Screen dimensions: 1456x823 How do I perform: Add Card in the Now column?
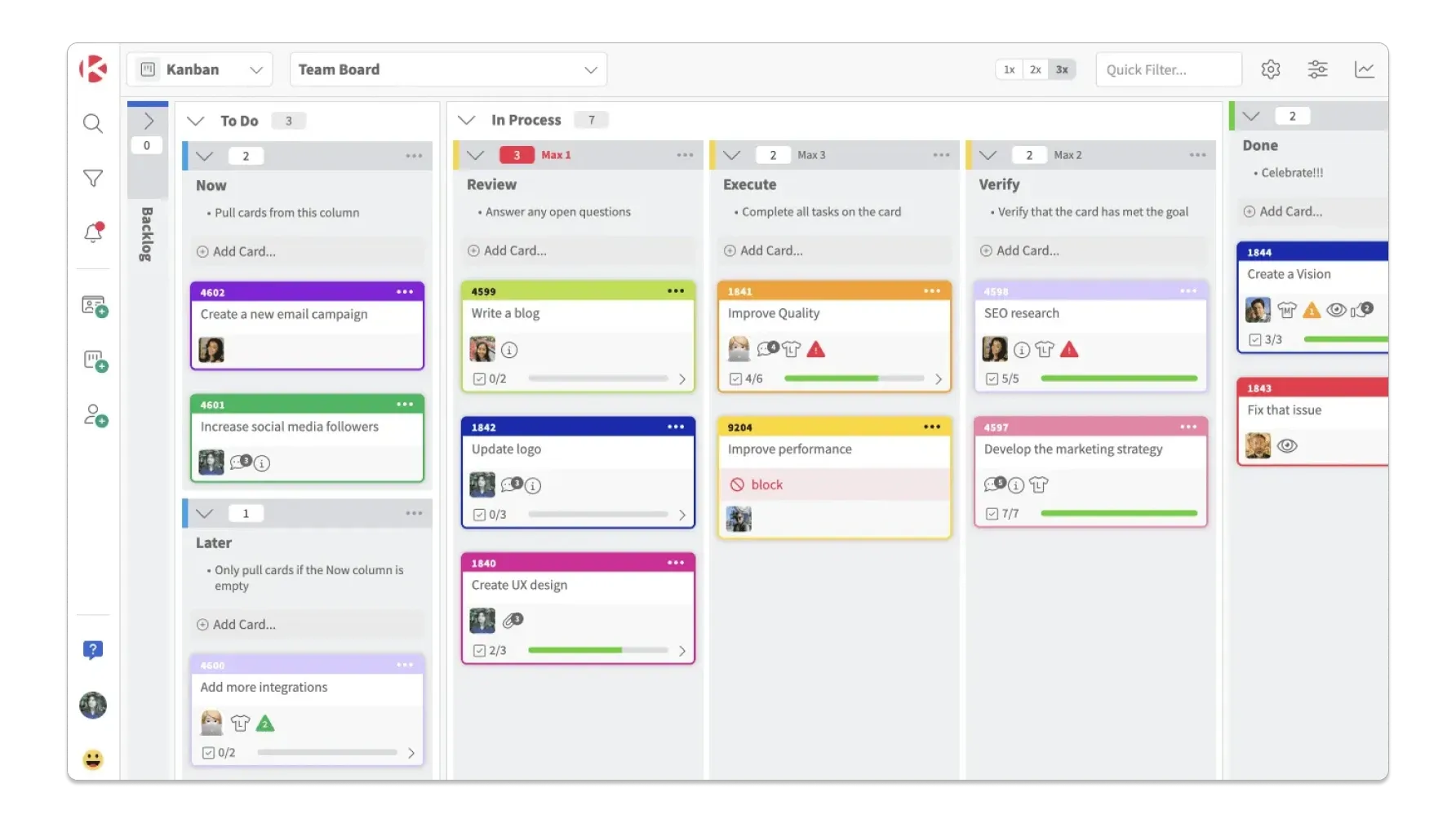[x=308, y=251]
